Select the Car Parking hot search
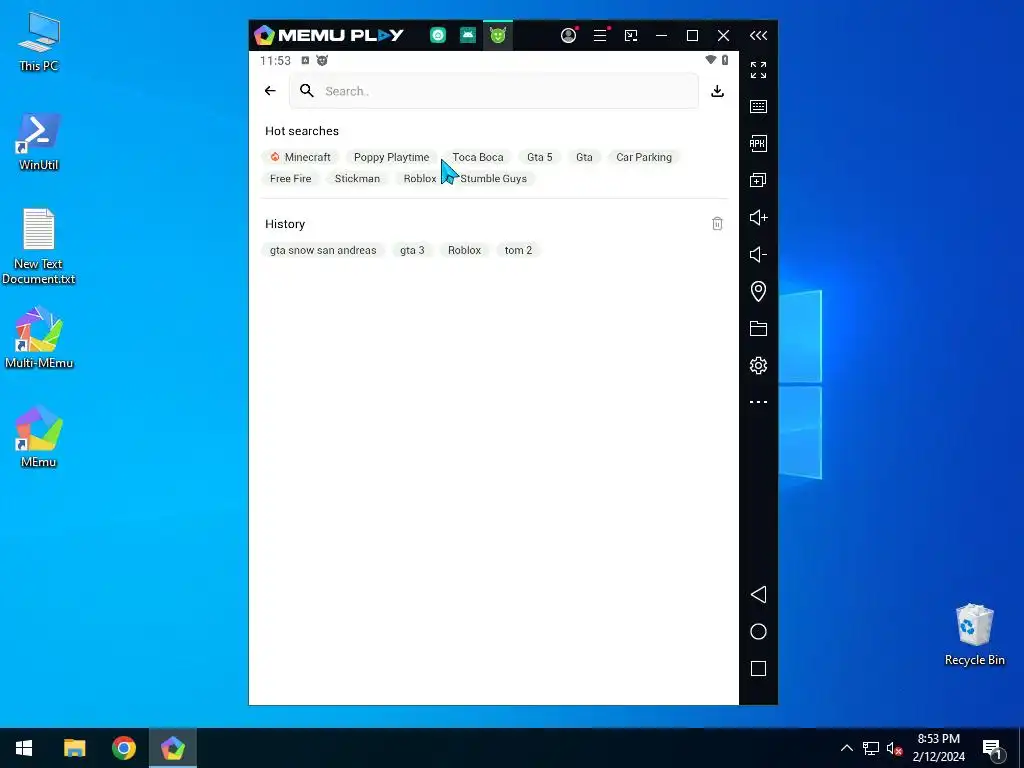This screenshot has height=768, width=1024. 644,157
